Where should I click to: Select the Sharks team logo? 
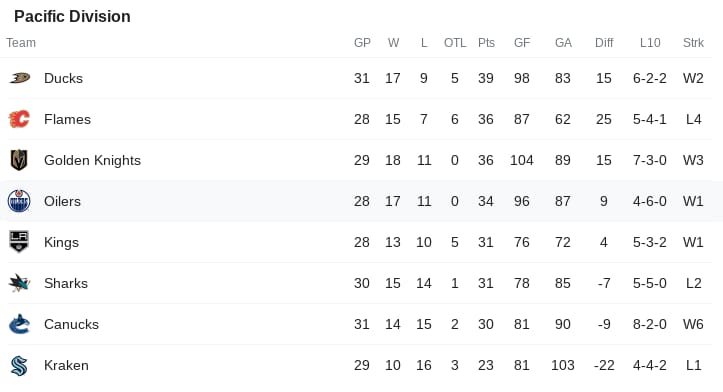(x=19, y=283)
